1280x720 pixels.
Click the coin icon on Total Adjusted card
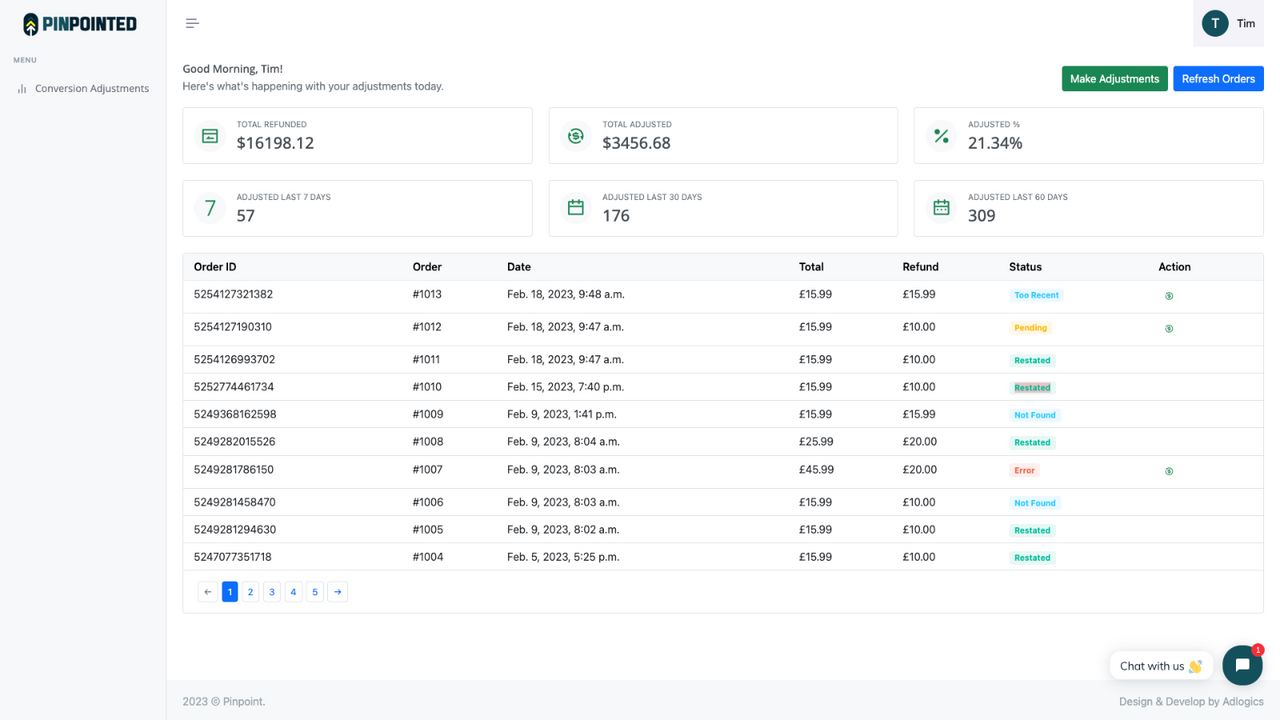point(575,135)
